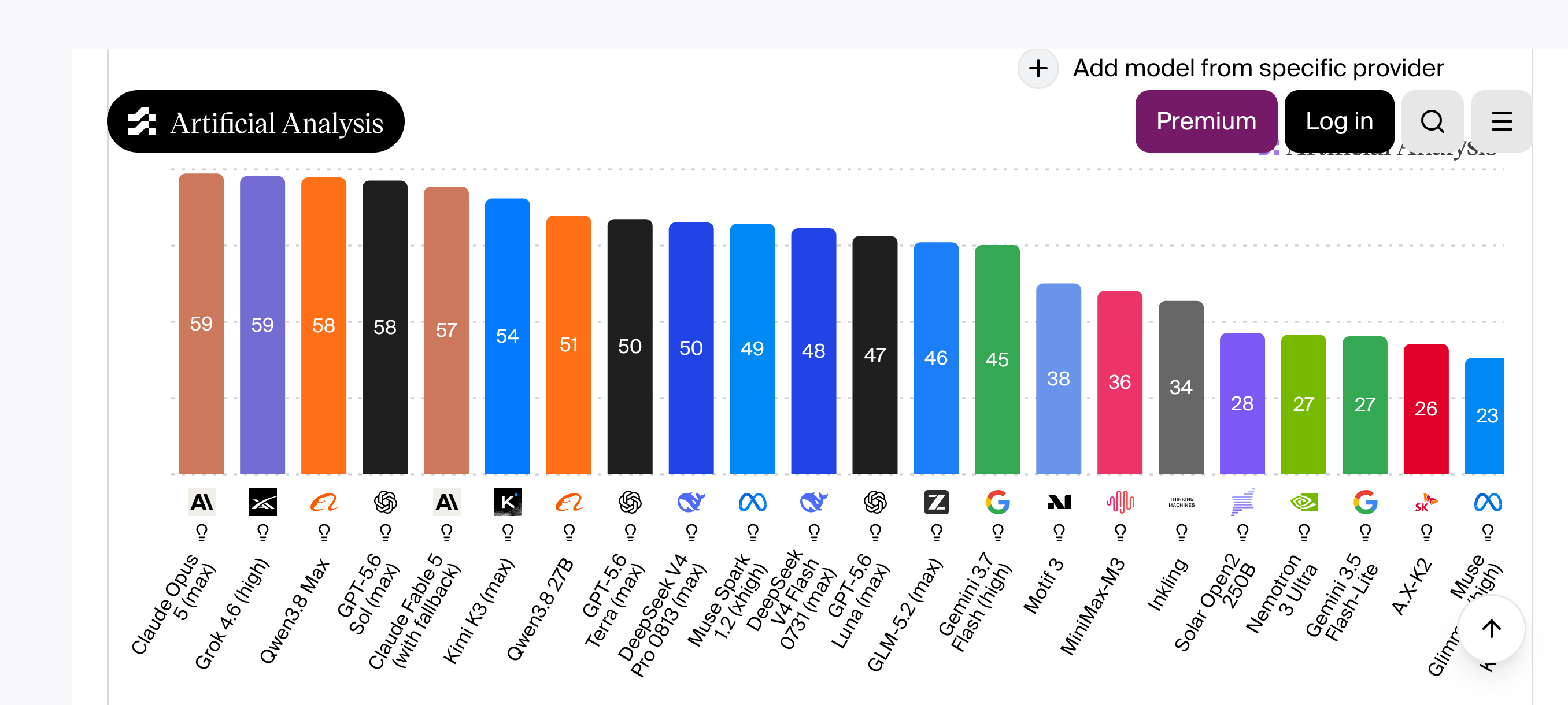
Task: Open the search magnifier icon
Action: [x=1432, y=121]
